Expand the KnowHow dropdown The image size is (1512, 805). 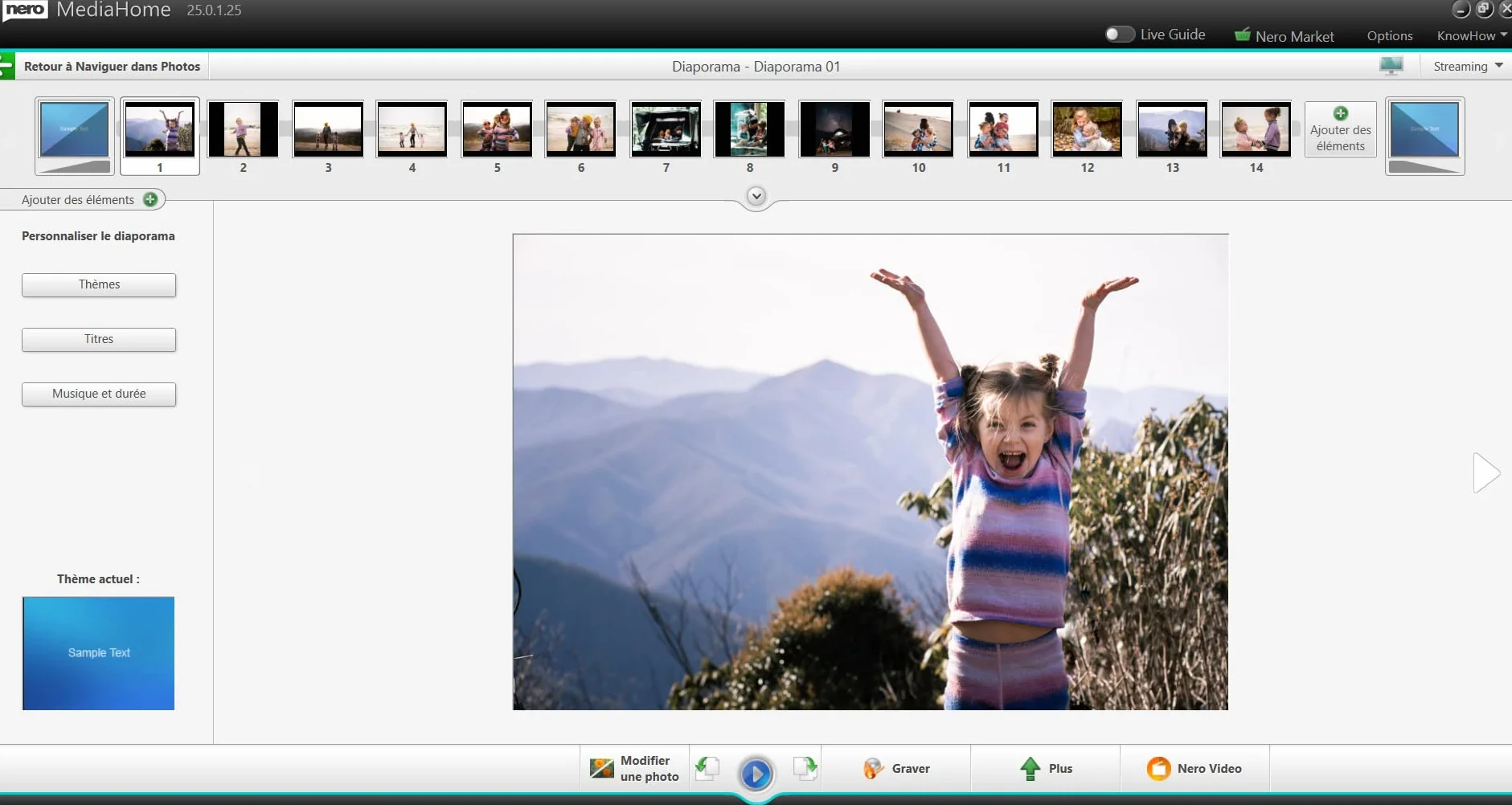(x=1472, y=36)
